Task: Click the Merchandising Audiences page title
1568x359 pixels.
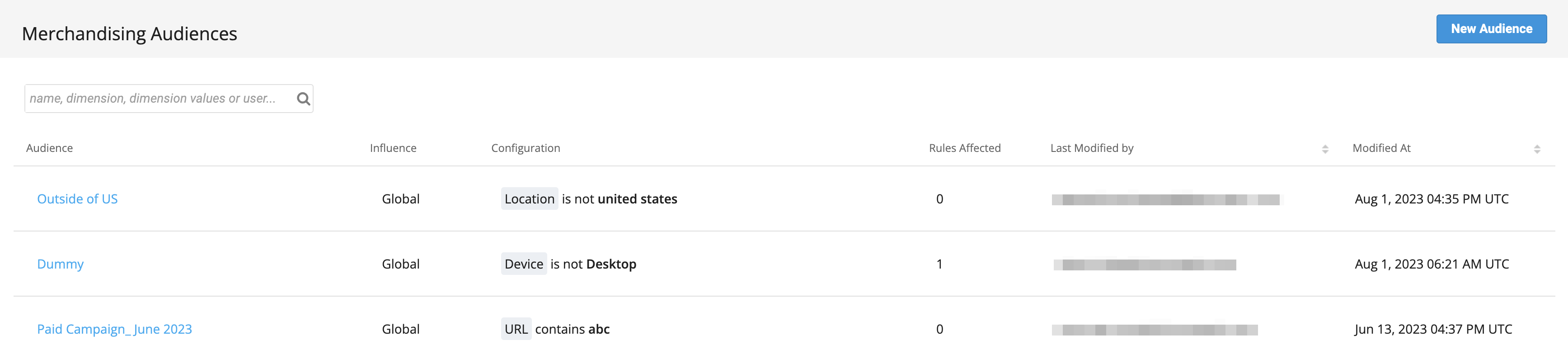Action: coord(129,33)
